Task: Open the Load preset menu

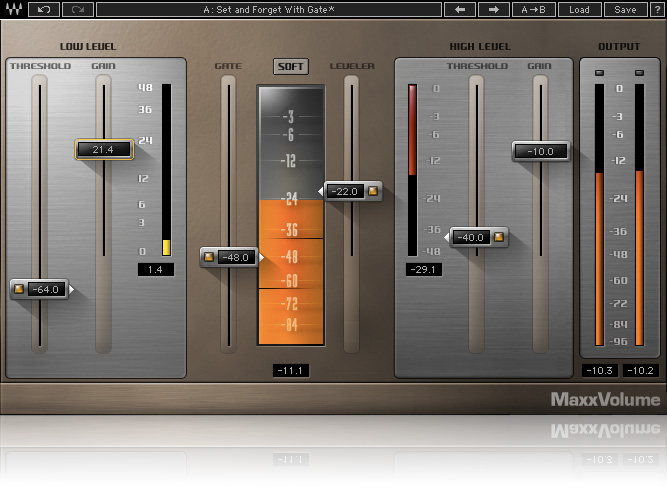Action: point(580,9)
